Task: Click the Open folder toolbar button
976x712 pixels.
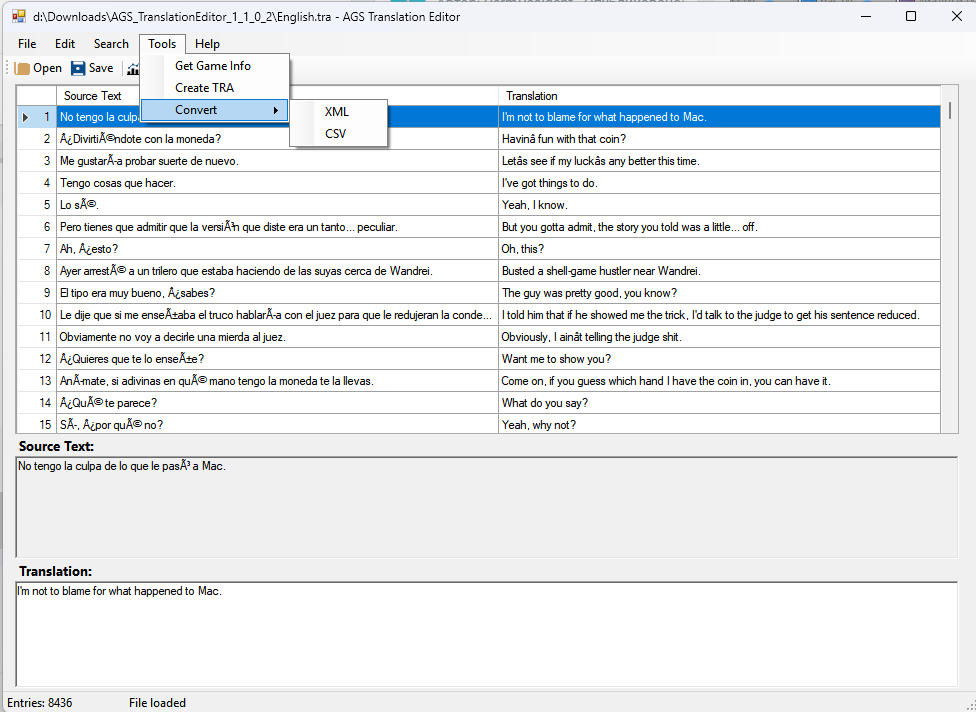Action: point(39,68)
